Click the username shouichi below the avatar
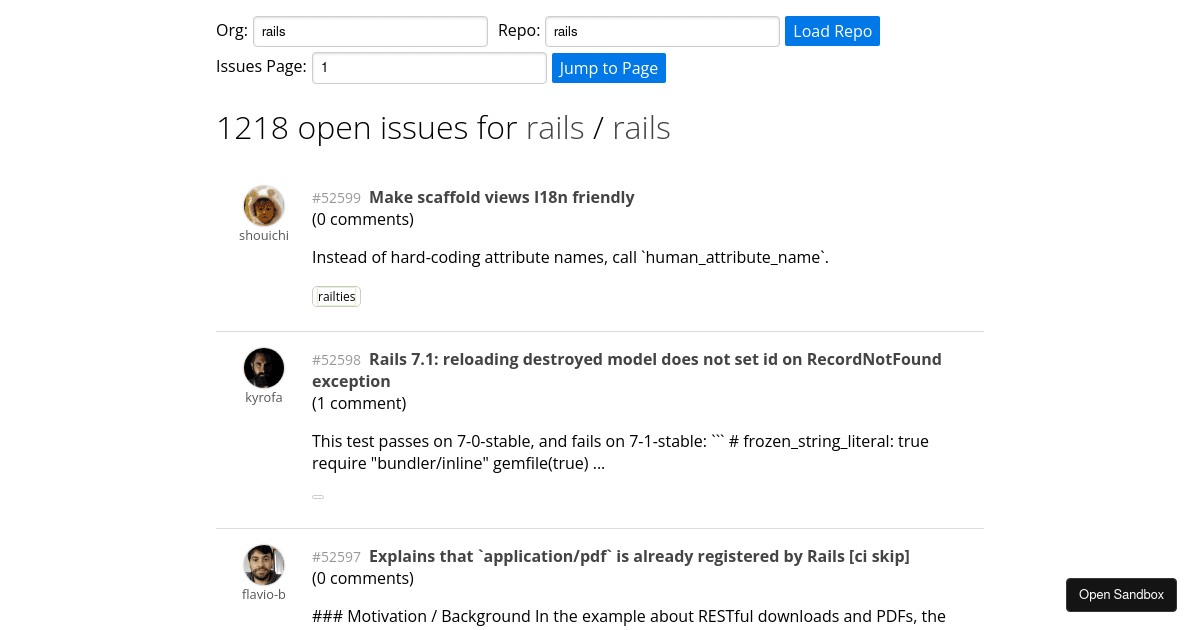This screenshot has height=630, width=1200. click(x=263, y=235)
